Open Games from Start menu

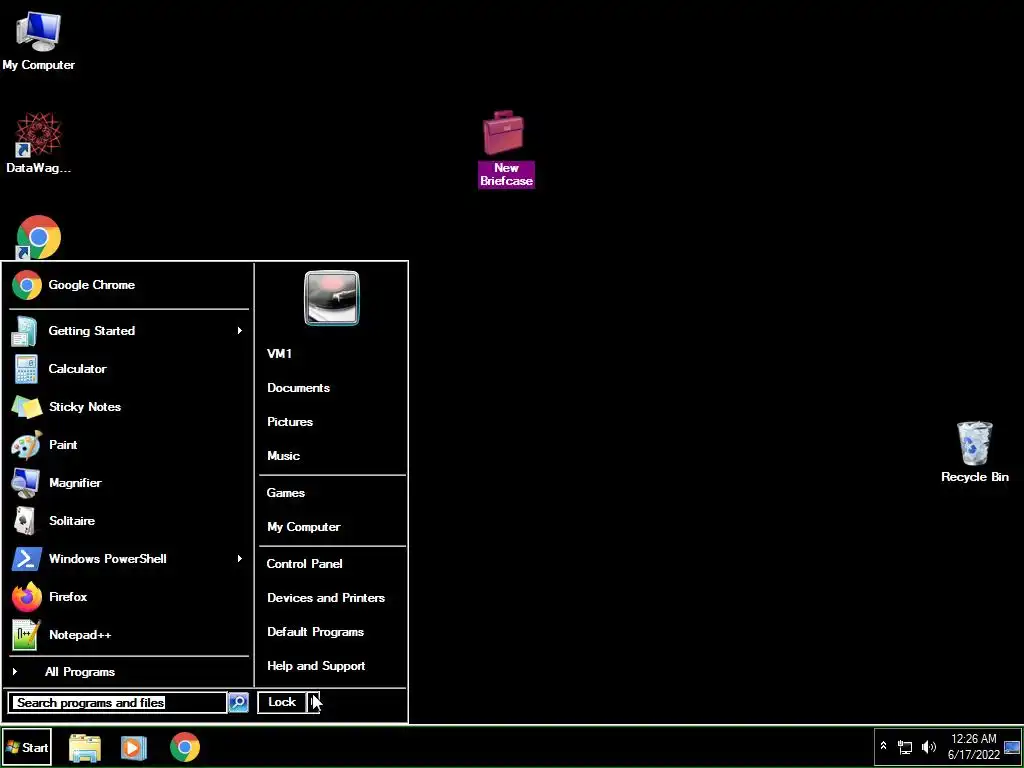[285, 493]
